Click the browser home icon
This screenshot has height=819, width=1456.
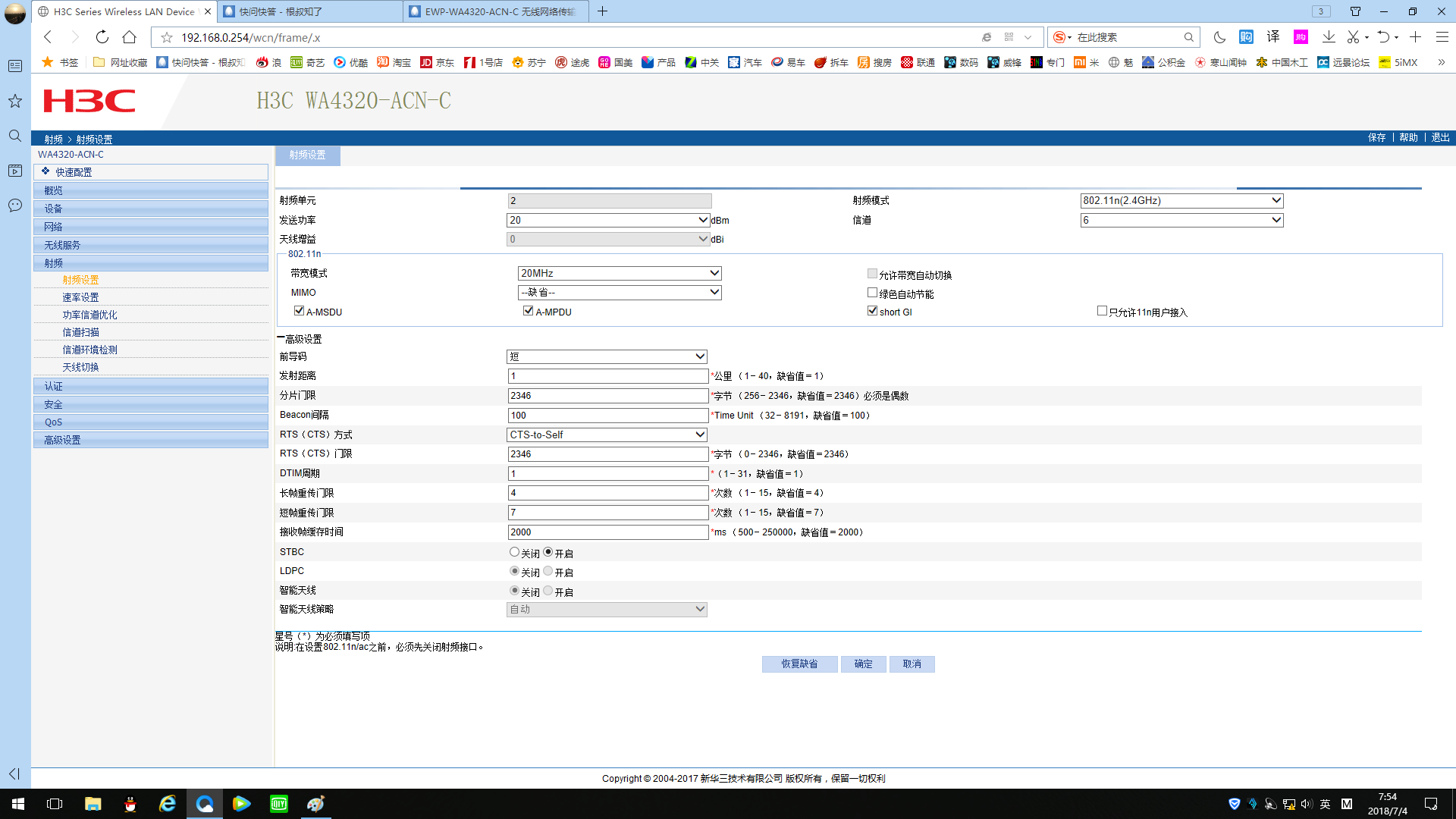point(130,37)
